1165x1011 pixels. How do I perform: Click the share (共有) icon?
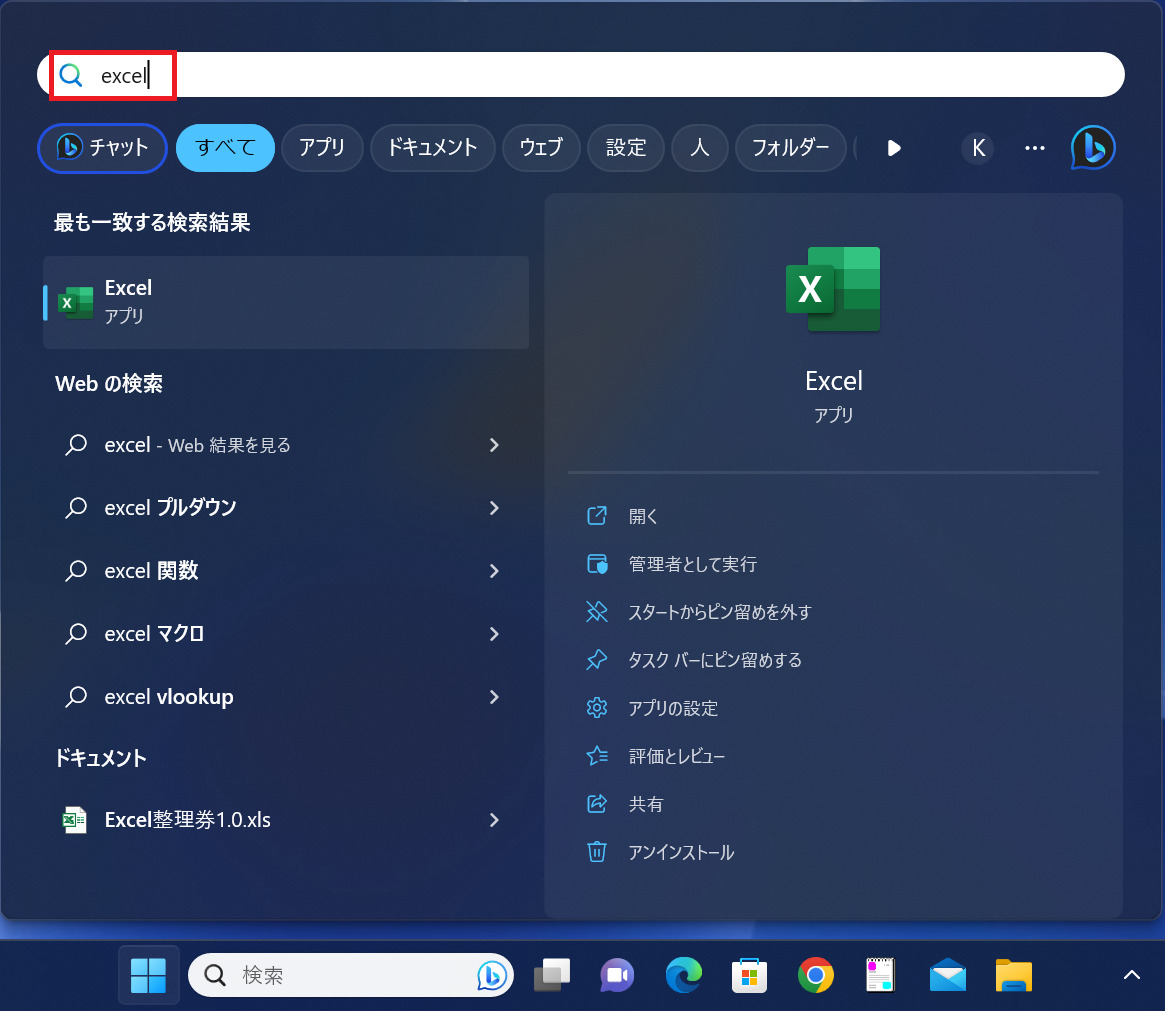[597, 804]
